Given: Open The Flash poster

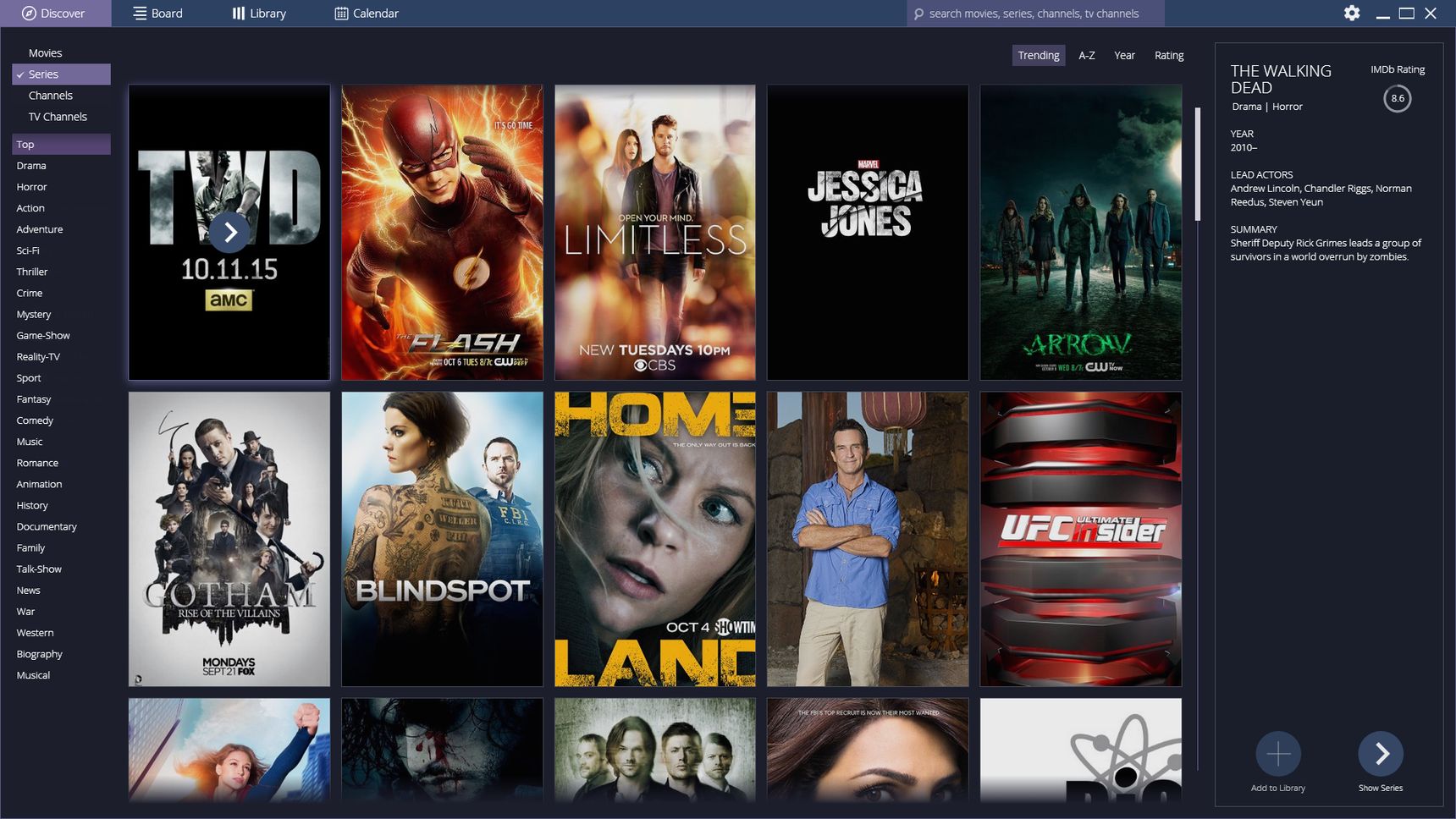Looking at the screenshot, I should tap(442, 232).
